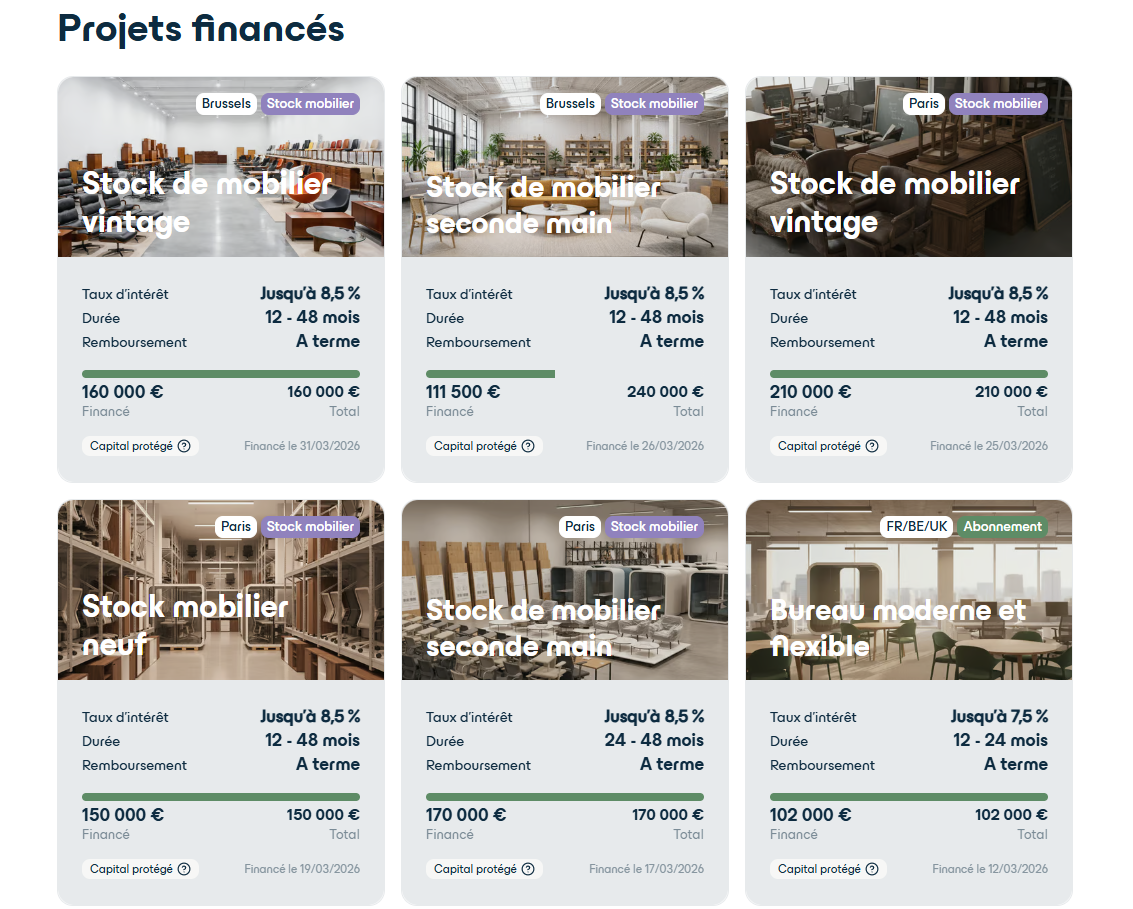Viewport: 1133px width, 909px height.
Task: Click the full progress bar on Bureau moderne et flexible
Action: click(908, 797)
